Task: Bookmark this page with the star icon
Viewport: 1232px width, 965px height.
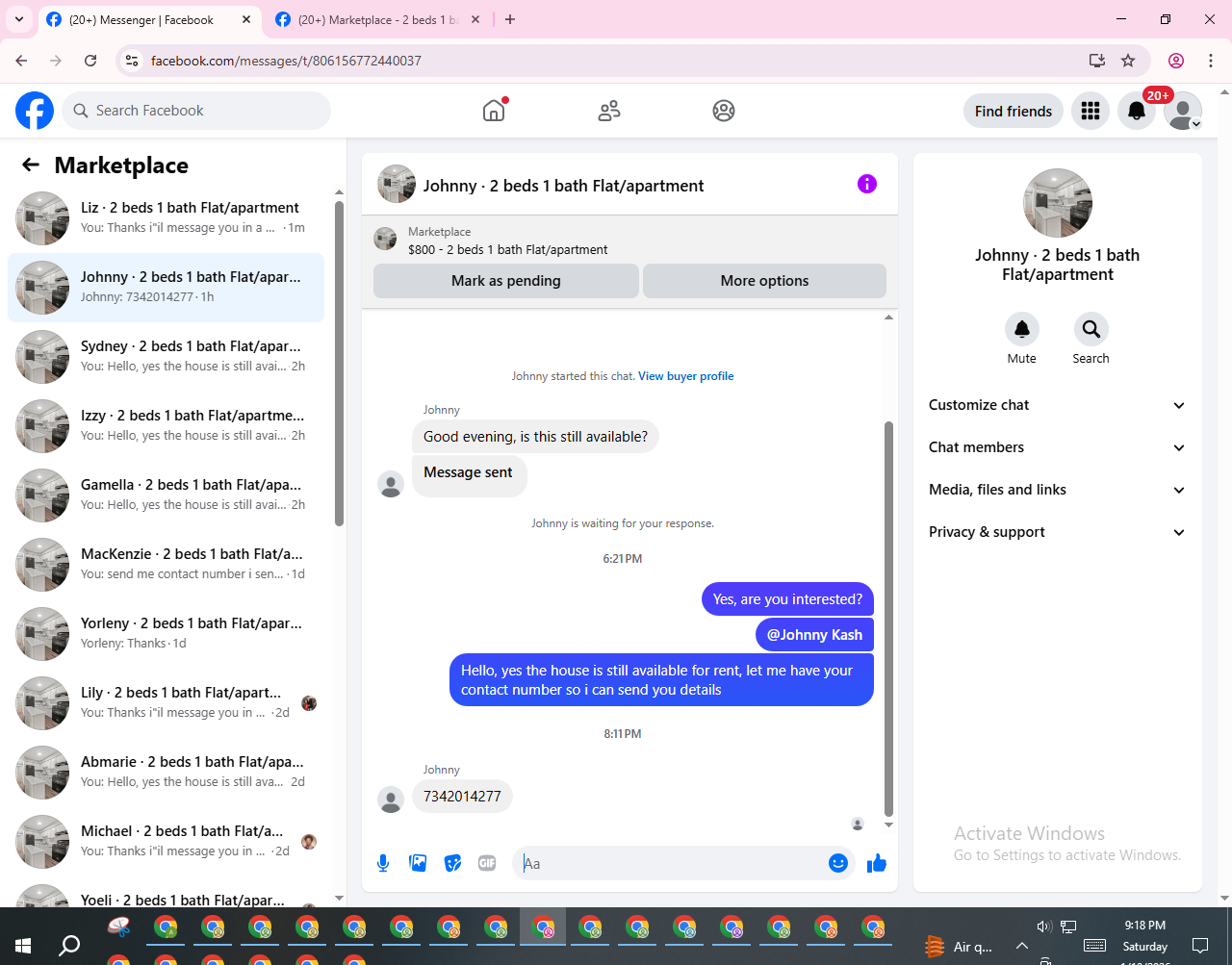Action: click(1128, 61)
